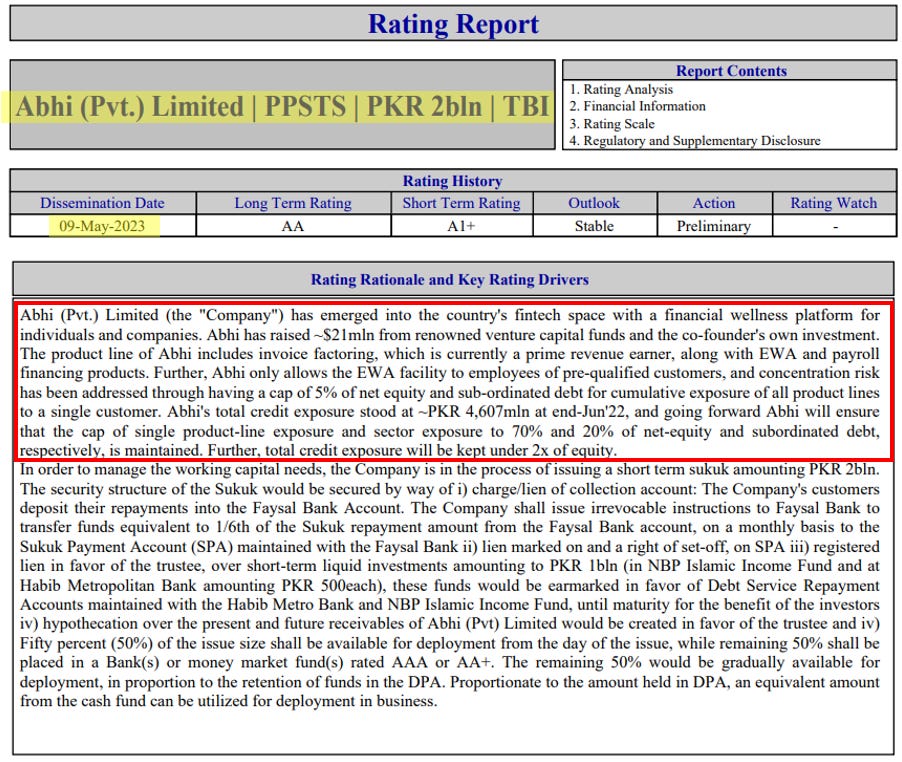
Task: Click the Action column header
Action: click(x=714, y=203)
